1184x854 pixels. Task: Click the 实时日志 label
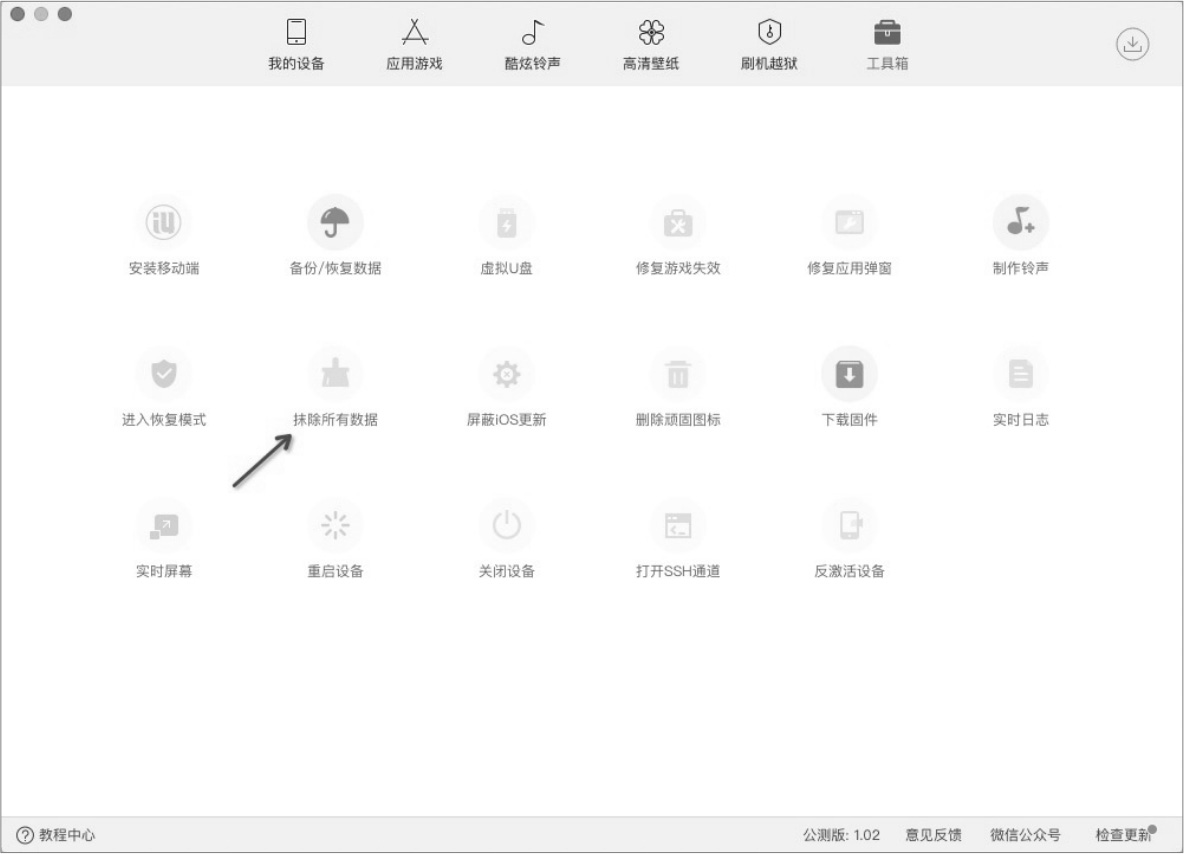tap(1021, 419)
